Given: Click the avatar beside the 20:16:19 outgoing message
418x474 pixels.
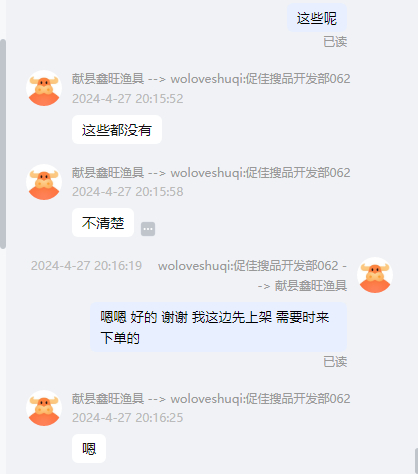Looking at the screenshot, I should pyautogui.click(x=375, y=275).
